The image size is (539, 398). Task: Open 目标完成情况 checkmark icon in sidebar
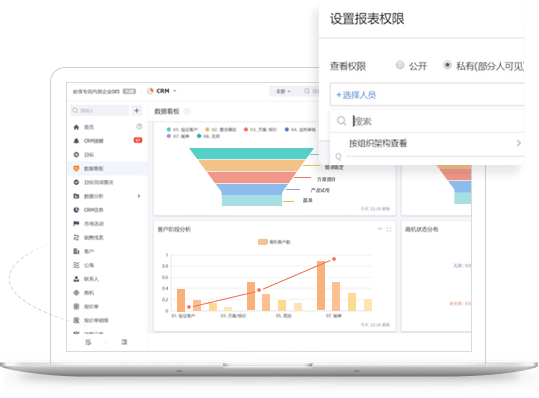tap(76, 182)
